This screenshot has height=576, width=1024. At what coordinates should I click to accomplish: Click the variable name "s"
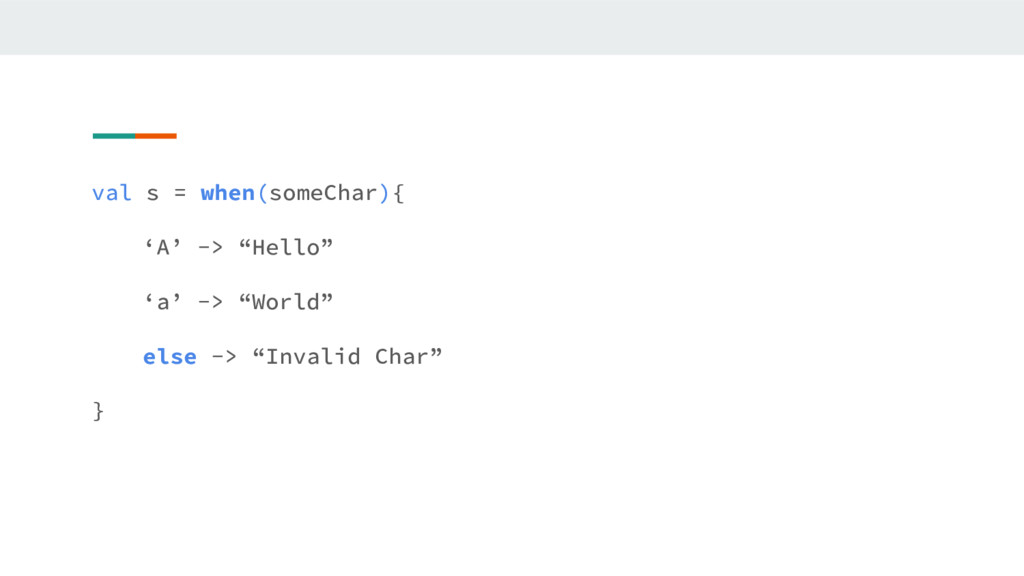pyautogui.click(x=153, y=193)
